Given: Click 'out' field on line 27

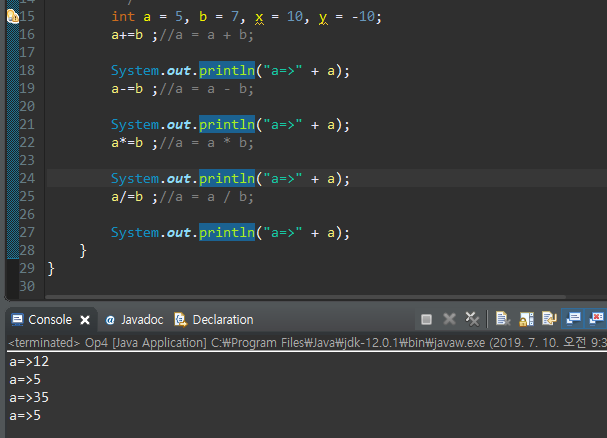Looking at the screenshot, I should (179, 233).
